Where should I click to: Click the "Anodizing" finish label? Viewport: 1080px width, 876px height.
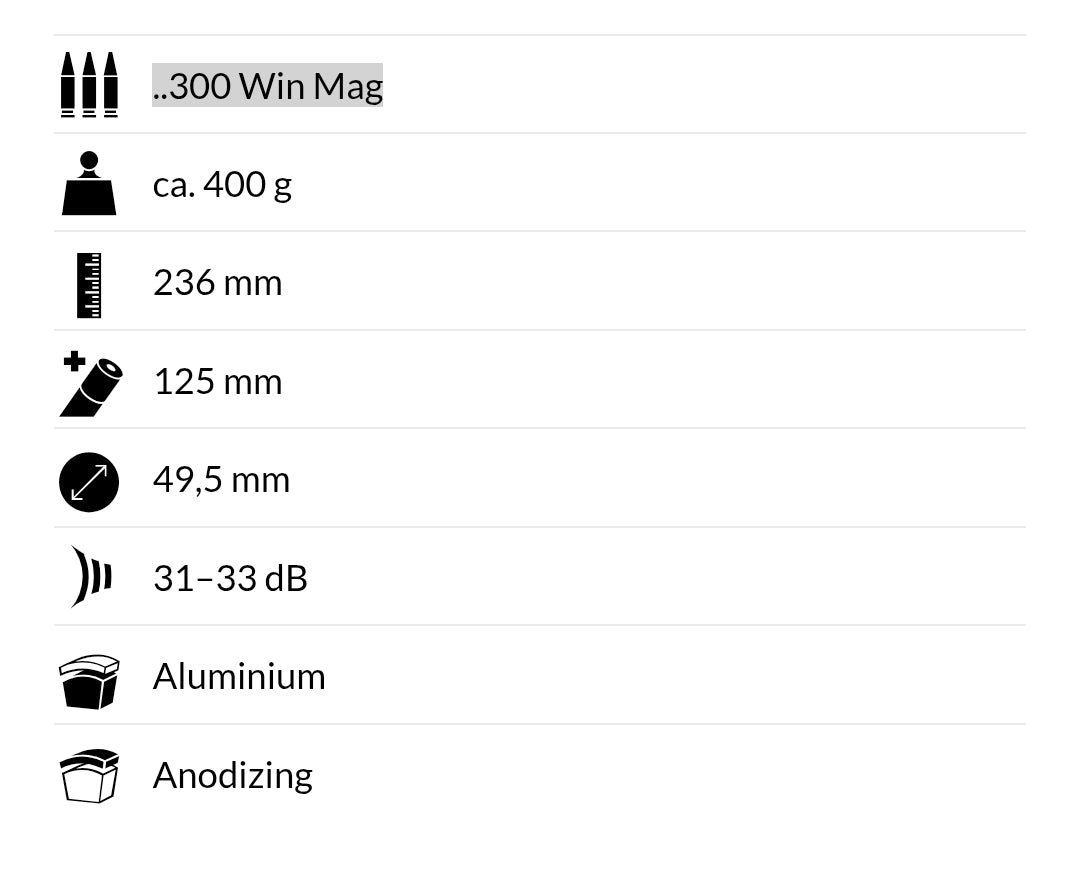click(x=232, y=775)
